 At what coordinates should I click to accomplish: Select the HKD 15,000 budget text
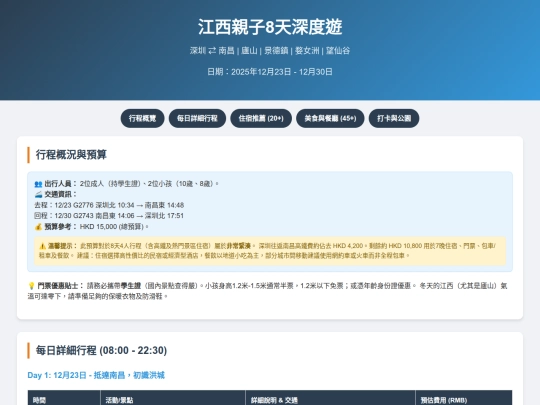[x=114, y=227]
